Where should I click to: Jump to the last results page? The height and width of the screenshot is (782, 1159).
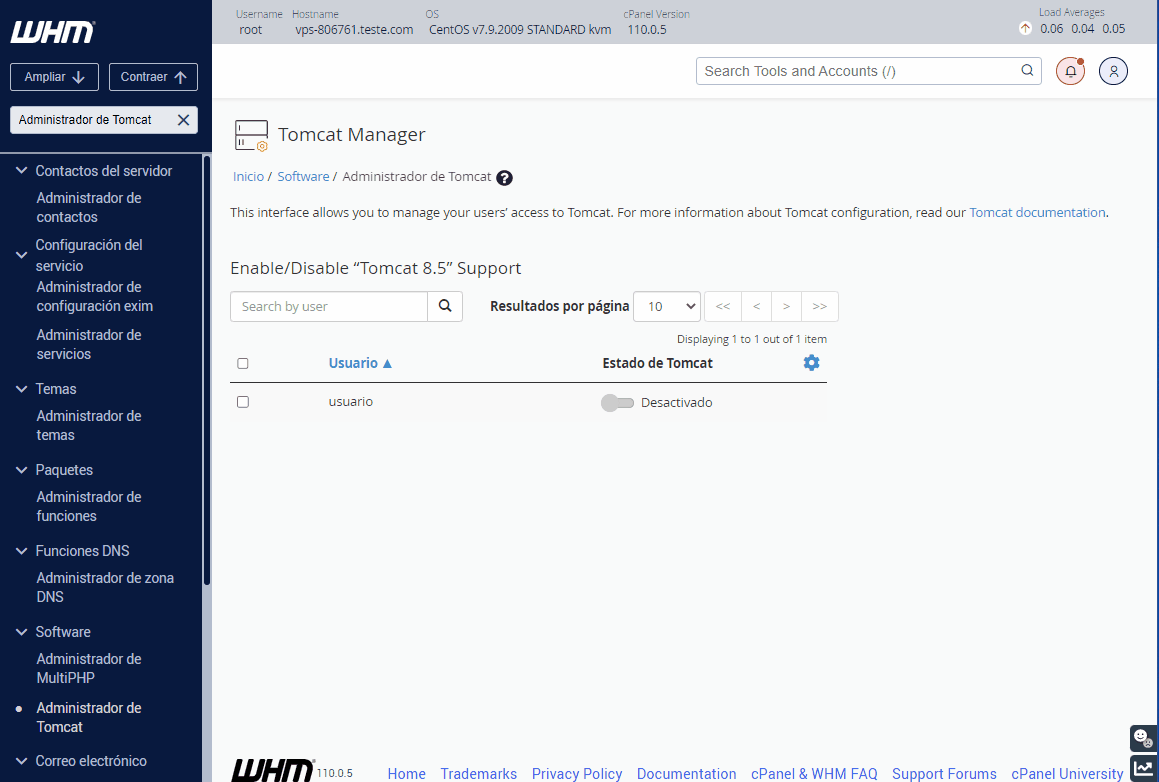pyautogui.click(x=820, y=306)
